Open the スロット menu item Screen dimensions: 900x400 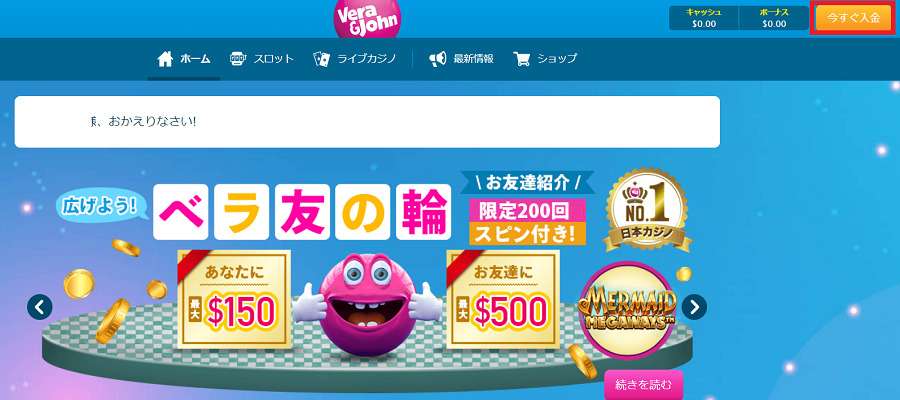click(262, 59)
